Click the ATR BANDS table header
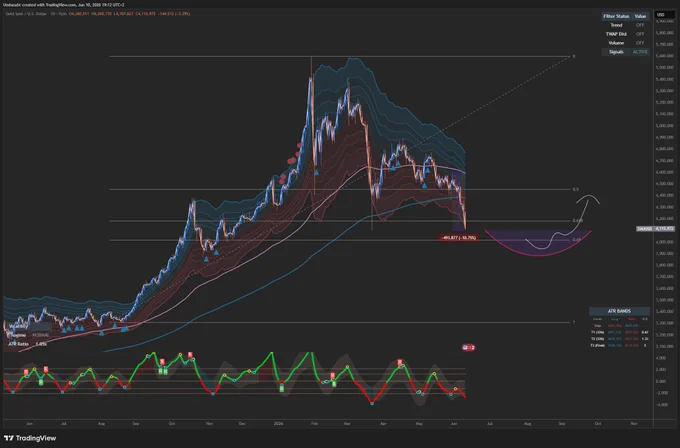680x448 pixels. [619, 311]
